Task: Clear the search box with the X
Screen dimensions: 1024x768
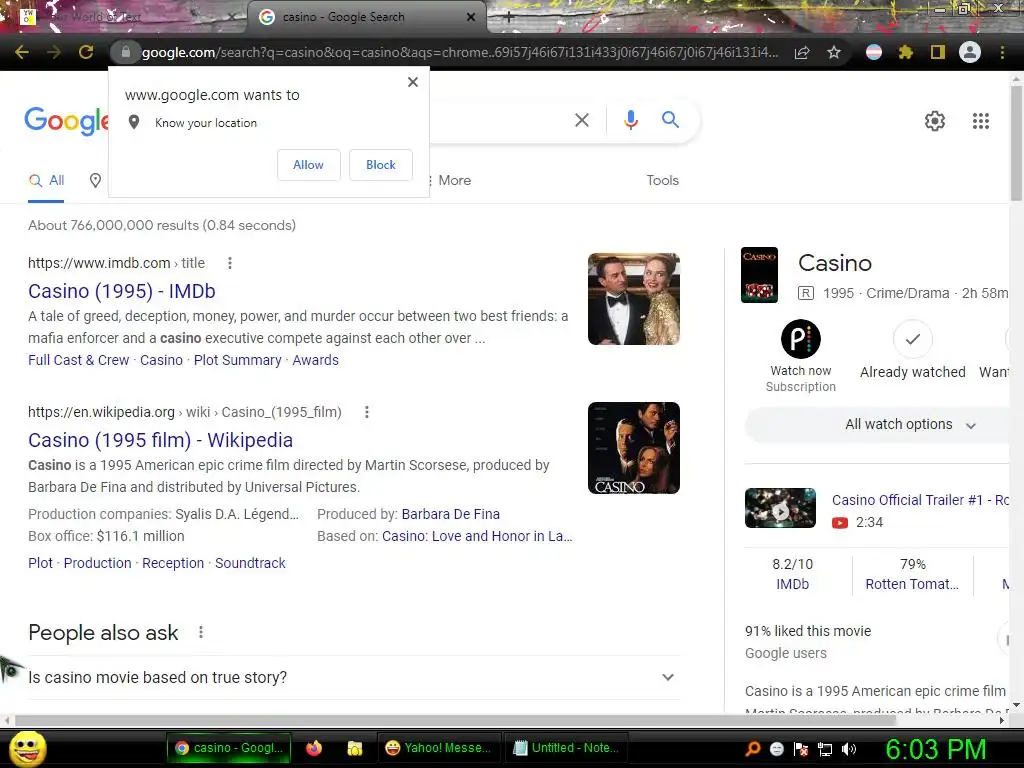Action: point(582,120)
